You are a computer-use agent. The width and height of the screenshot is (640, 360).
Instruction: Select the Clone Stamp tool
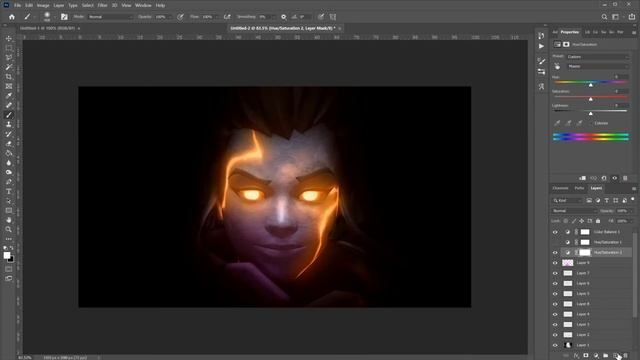[9, 124]
